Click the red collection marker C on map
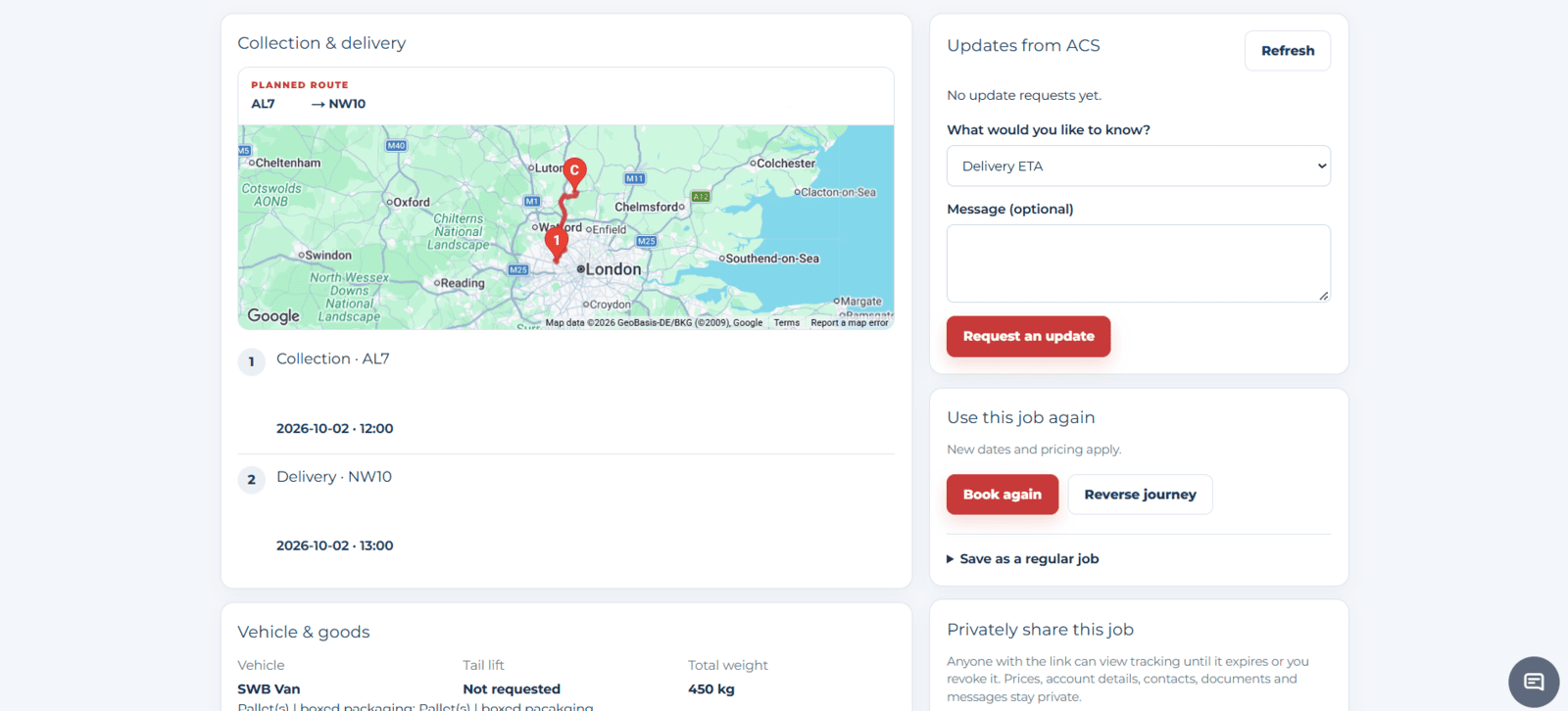Screen dimensions: 1568x711 coord(574,172)
